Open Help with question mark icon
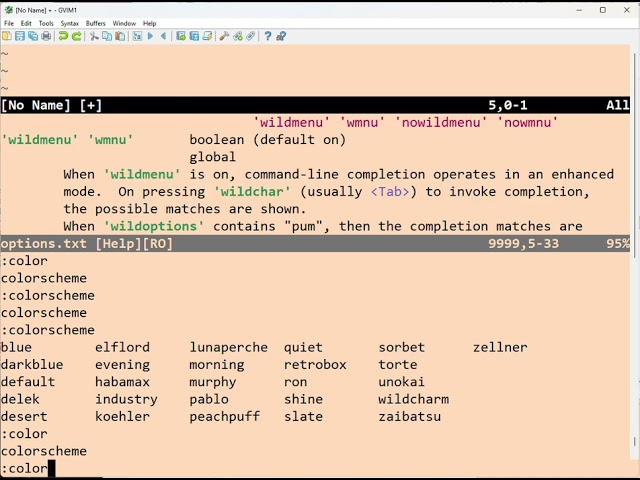Viewport: 640px width, 480px height. point(268,36)
